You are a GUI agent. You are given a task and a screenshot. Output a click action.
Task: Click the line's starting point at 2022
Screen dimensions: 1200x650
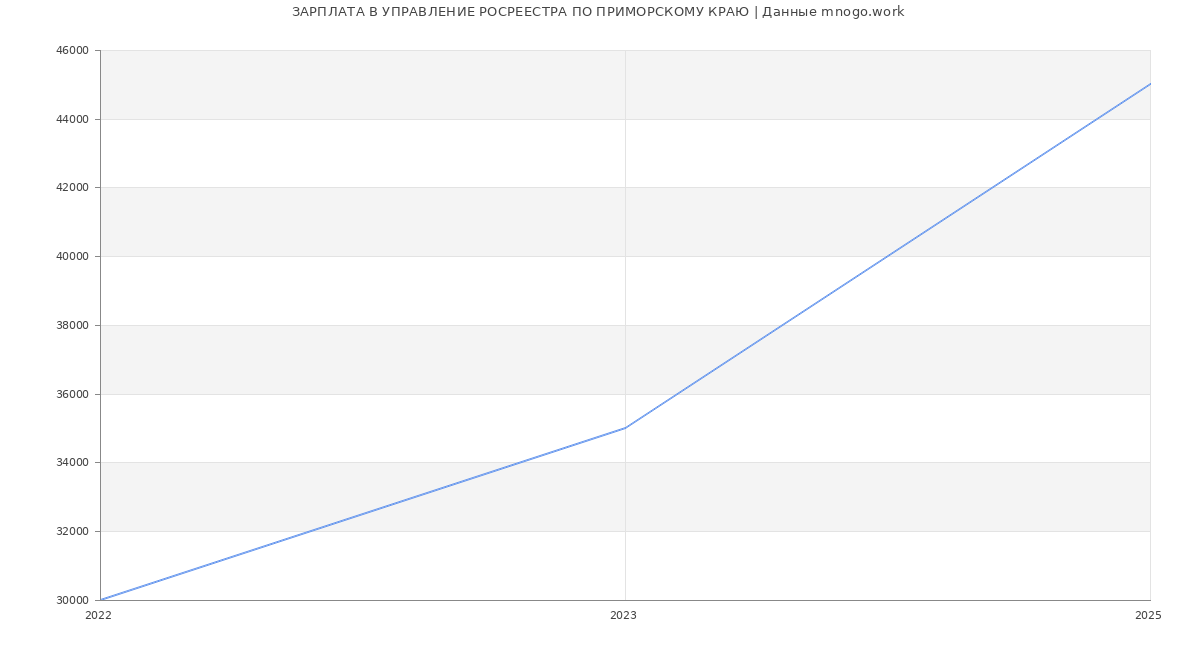[101, 600]
